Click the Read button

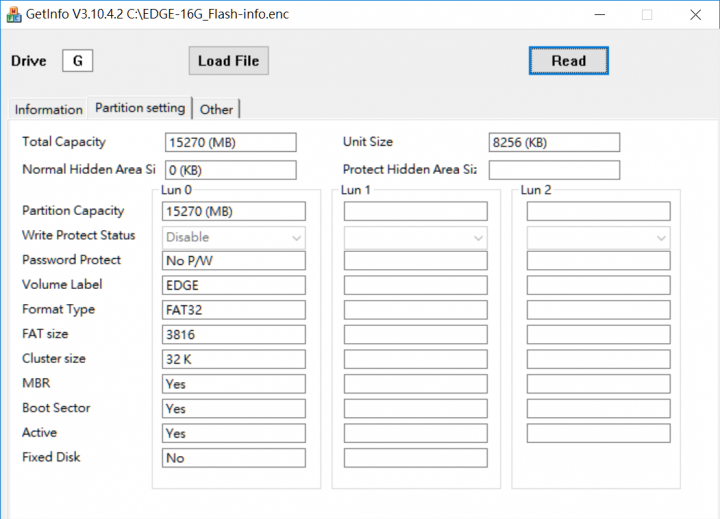[568, 61]
